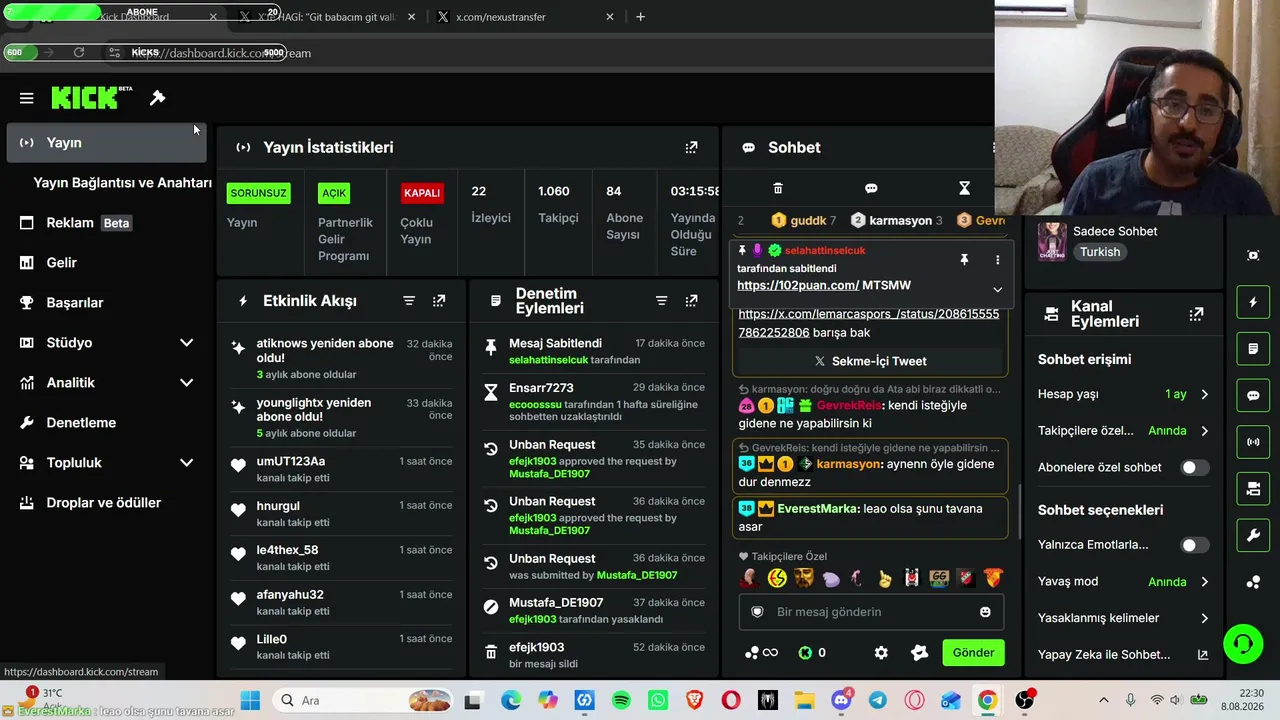
Task: Open Yavaş mod setting options
Action: coord(1123,582)
